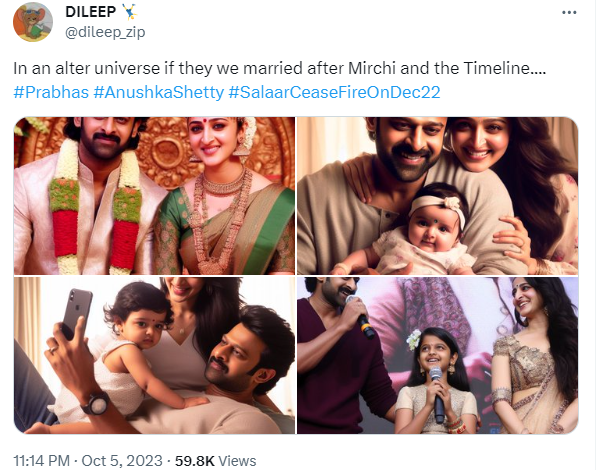601x470 pixels.
Task: Open the #Prabhas hashtag
Action: click(50, 92)
